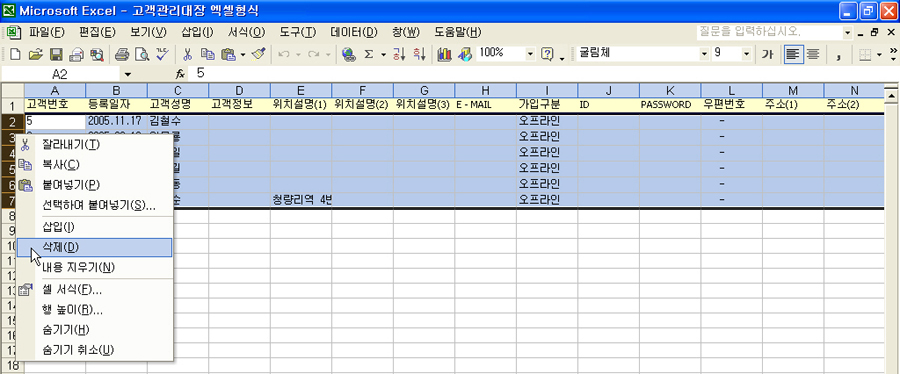This screenshot has width=900, height=374.
Task: Open the 데이터(D) menu
Action: pos(354,32)
